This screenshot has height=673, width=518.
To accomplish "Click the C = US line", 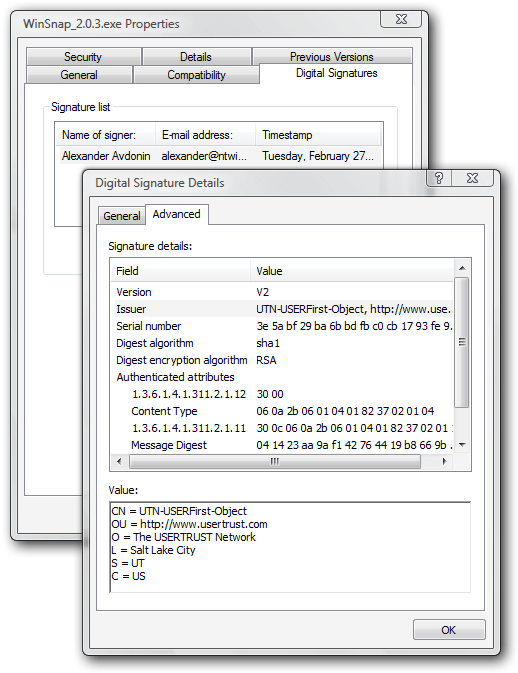I will coord(129,576).
